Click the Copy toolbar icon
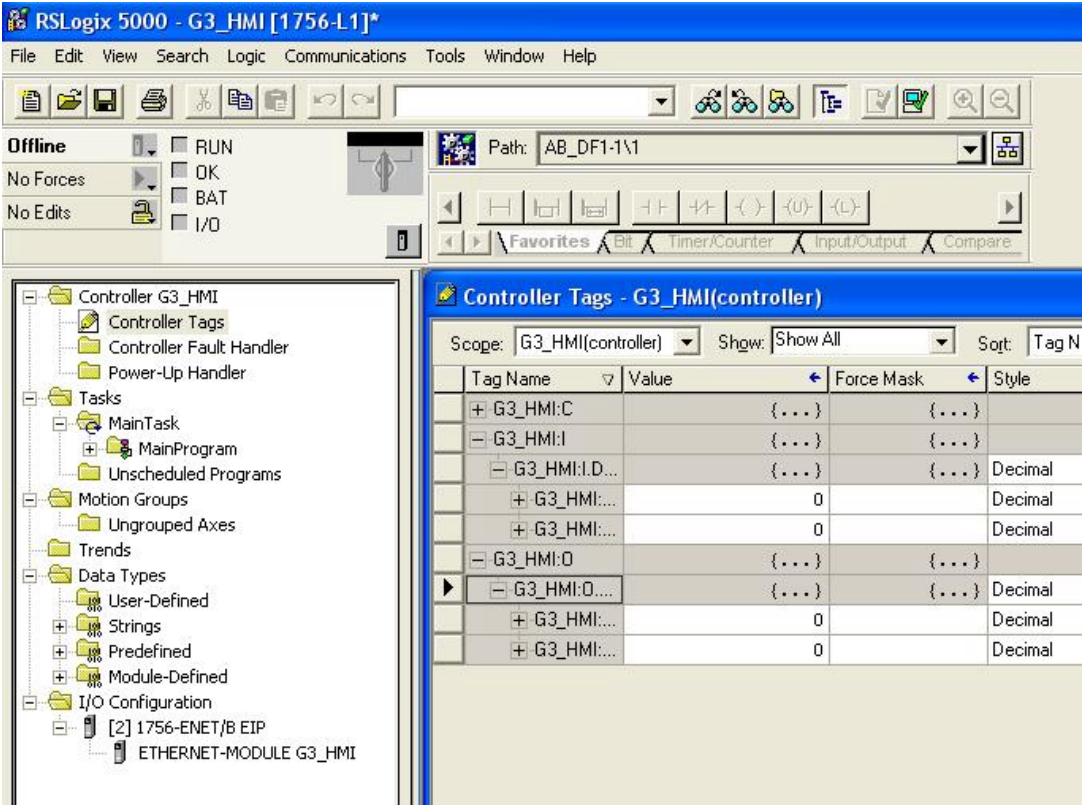This screenshot has width=1083, height=806. pyautogui.click(x=240, y=102)
